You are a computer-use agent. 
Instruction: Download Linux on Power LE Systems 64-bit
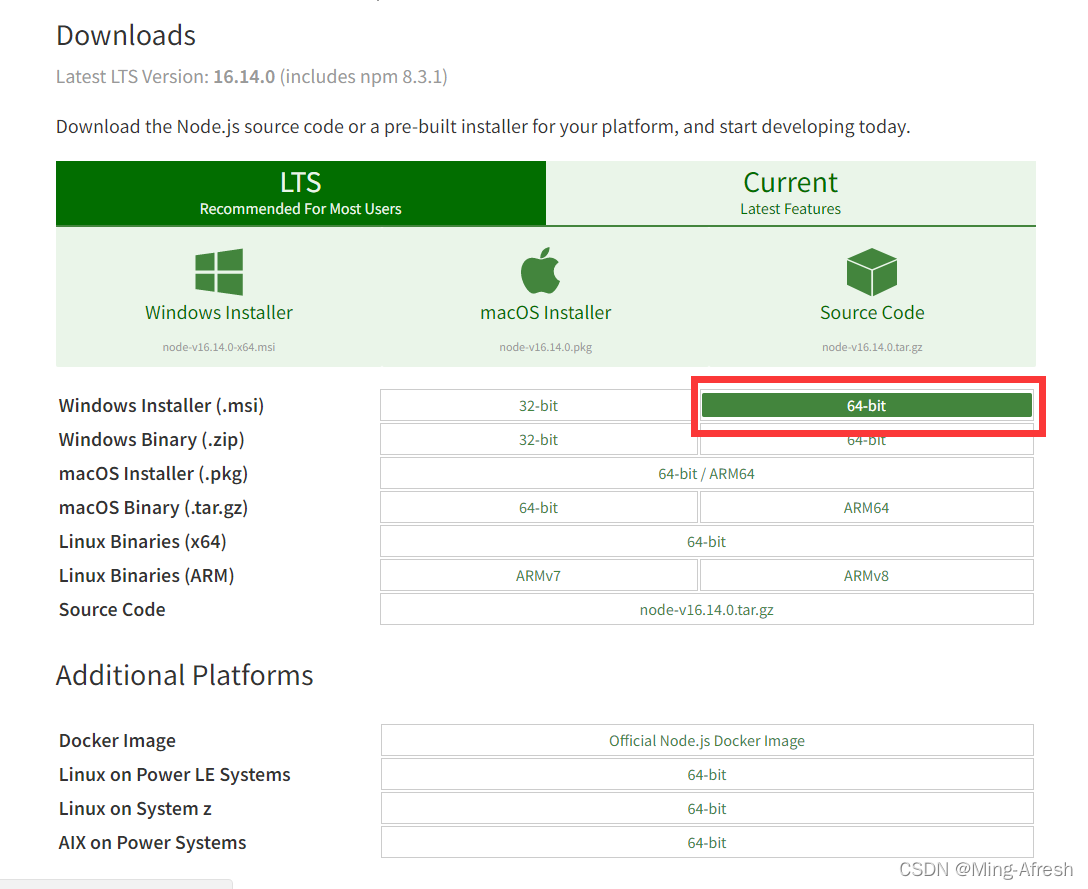707,774
